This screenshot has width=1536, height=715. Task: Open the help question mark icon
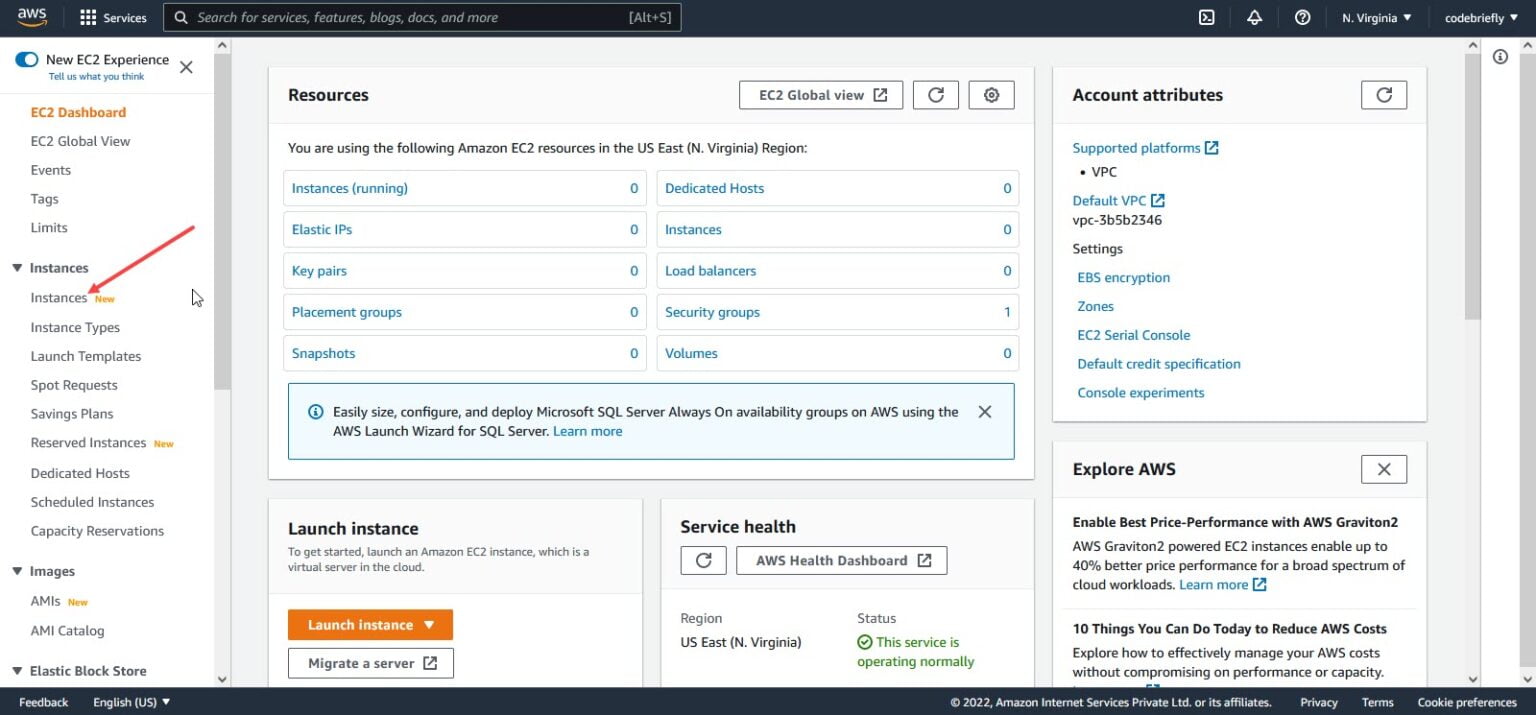click(1302, 17)
